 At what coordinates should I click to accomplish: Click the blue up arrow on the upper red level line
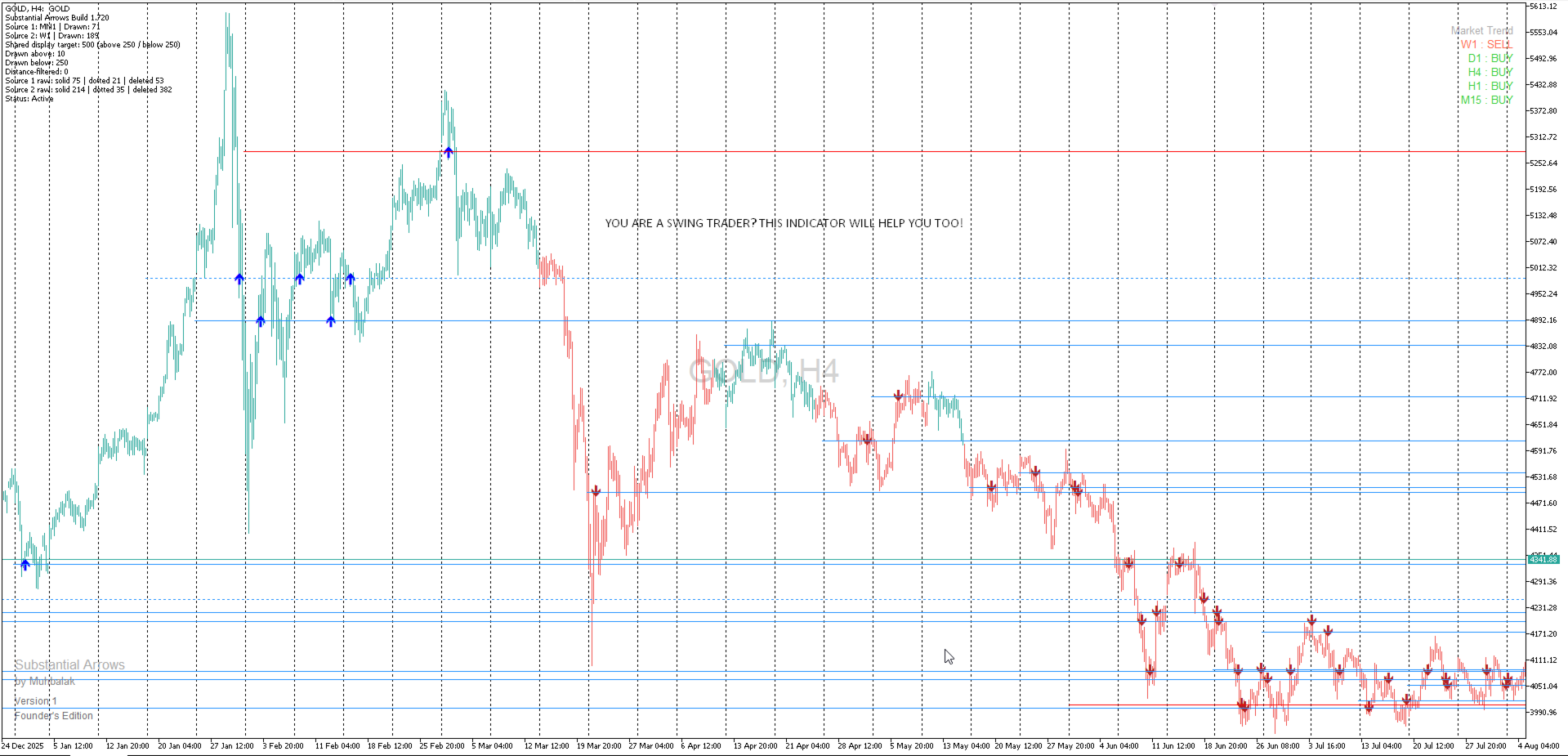point(449,152)
